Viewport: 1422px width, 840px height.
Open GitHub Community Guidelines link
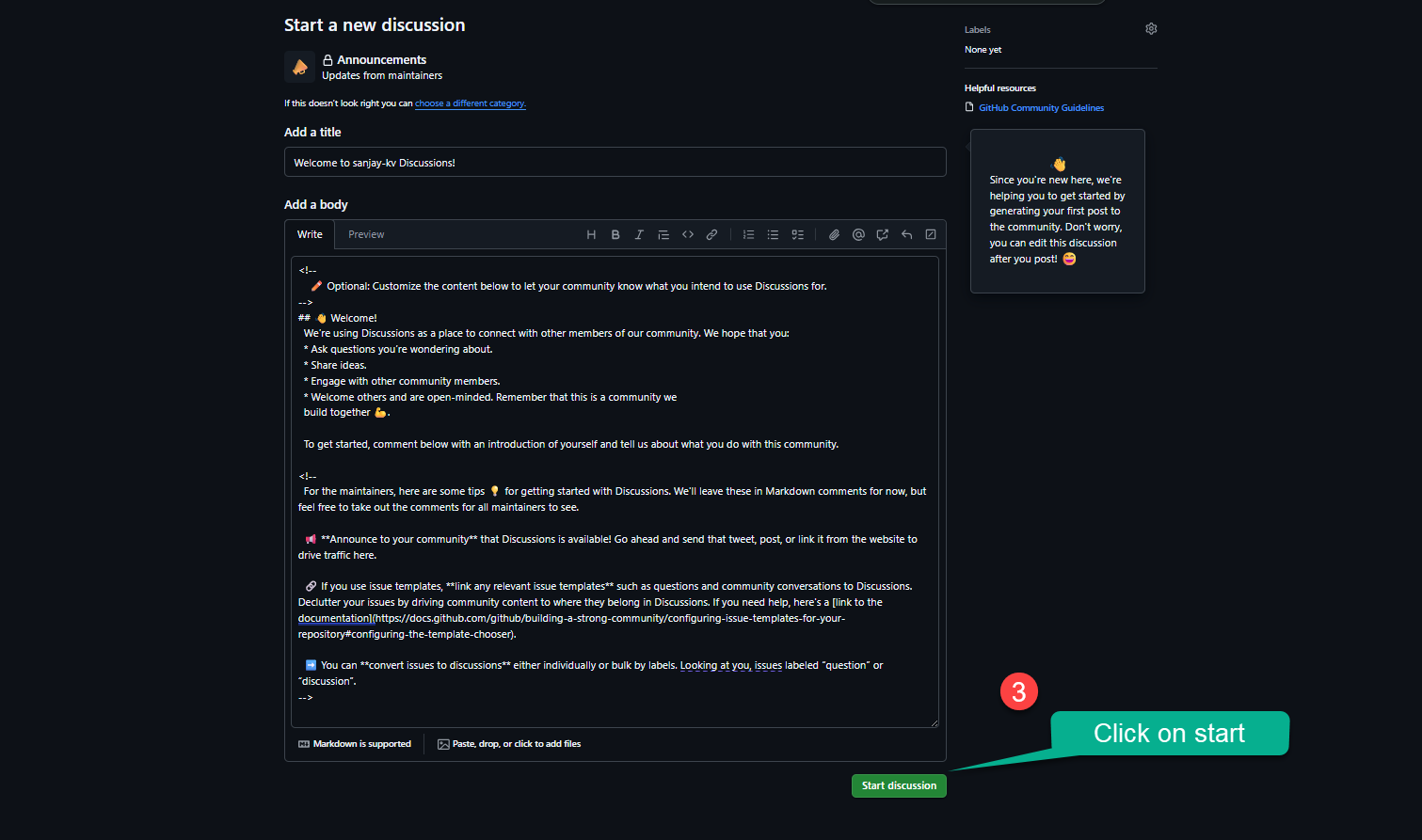(x=1041, y=108)
